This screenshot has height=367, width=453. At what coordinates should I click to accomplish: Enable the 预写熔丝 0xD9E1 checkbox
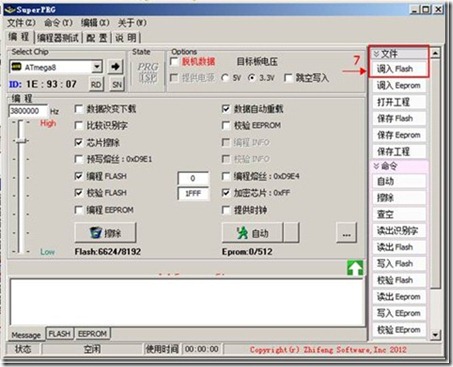click(79, 159)
